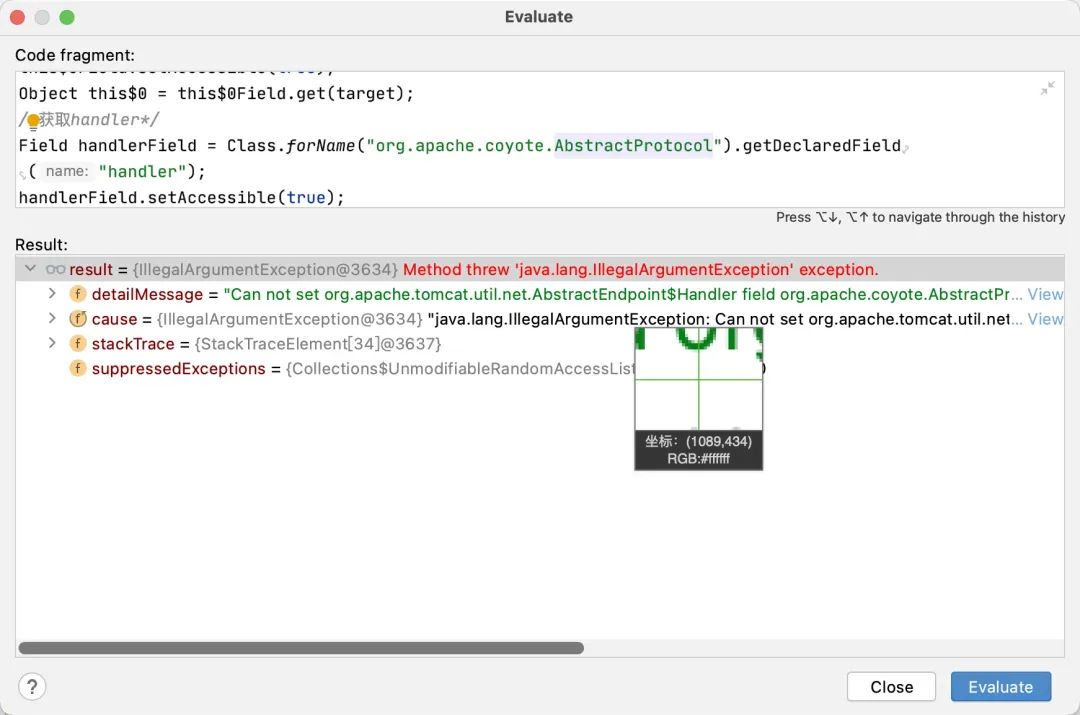
Task: Click field icon next to detailMessage
Action: 77,294
